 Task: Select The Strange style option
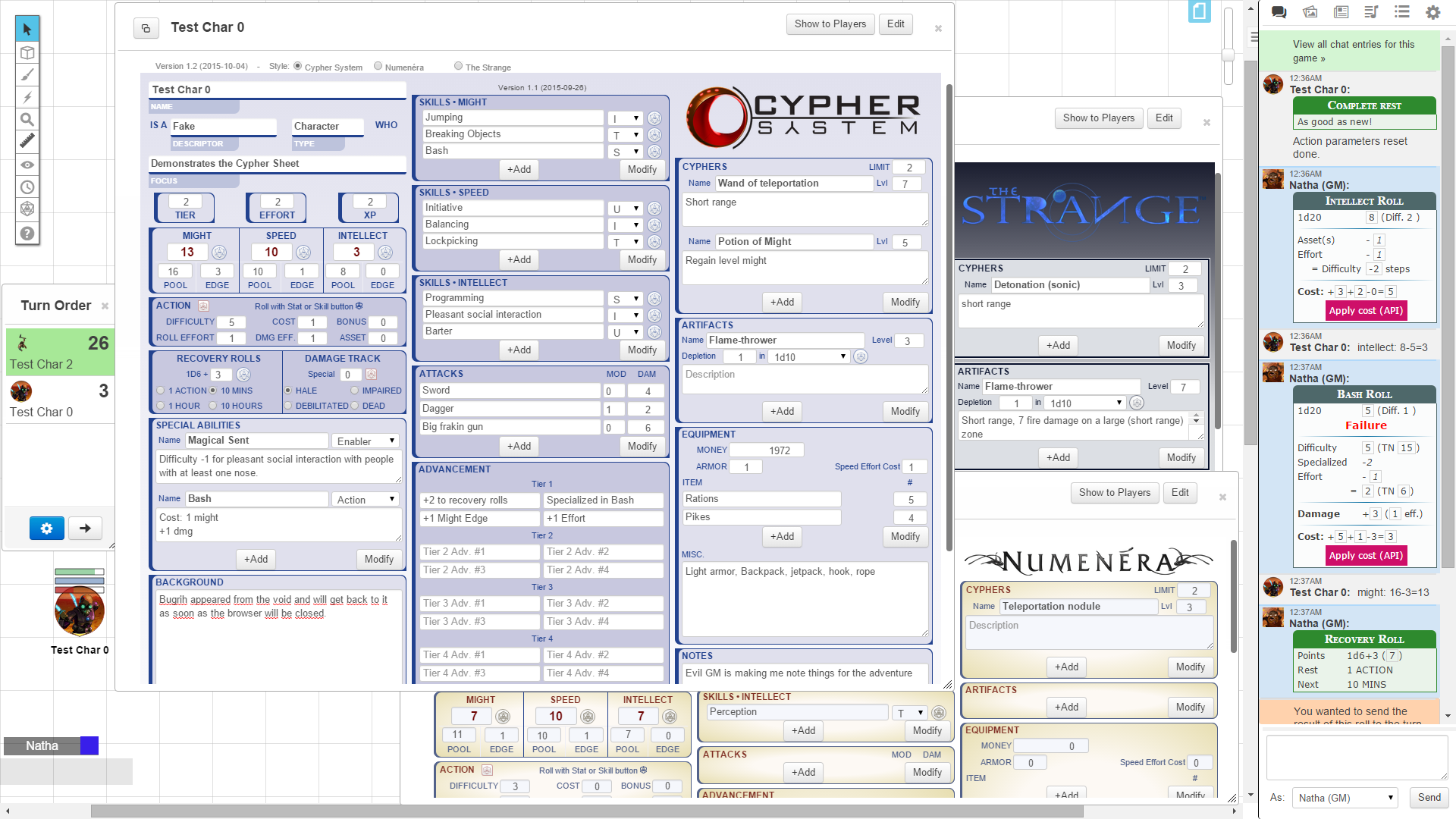click(x=458, y=66)
